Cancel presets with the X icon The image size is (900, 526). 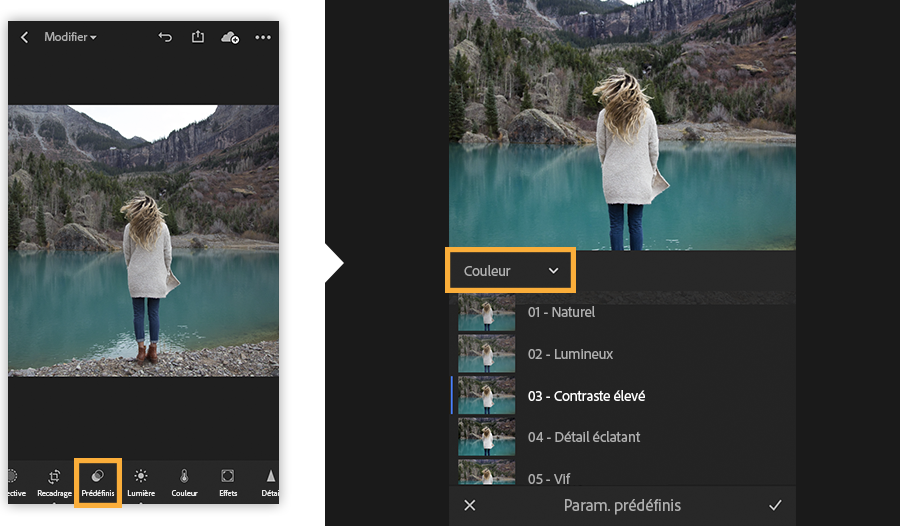tap(470, 505)
